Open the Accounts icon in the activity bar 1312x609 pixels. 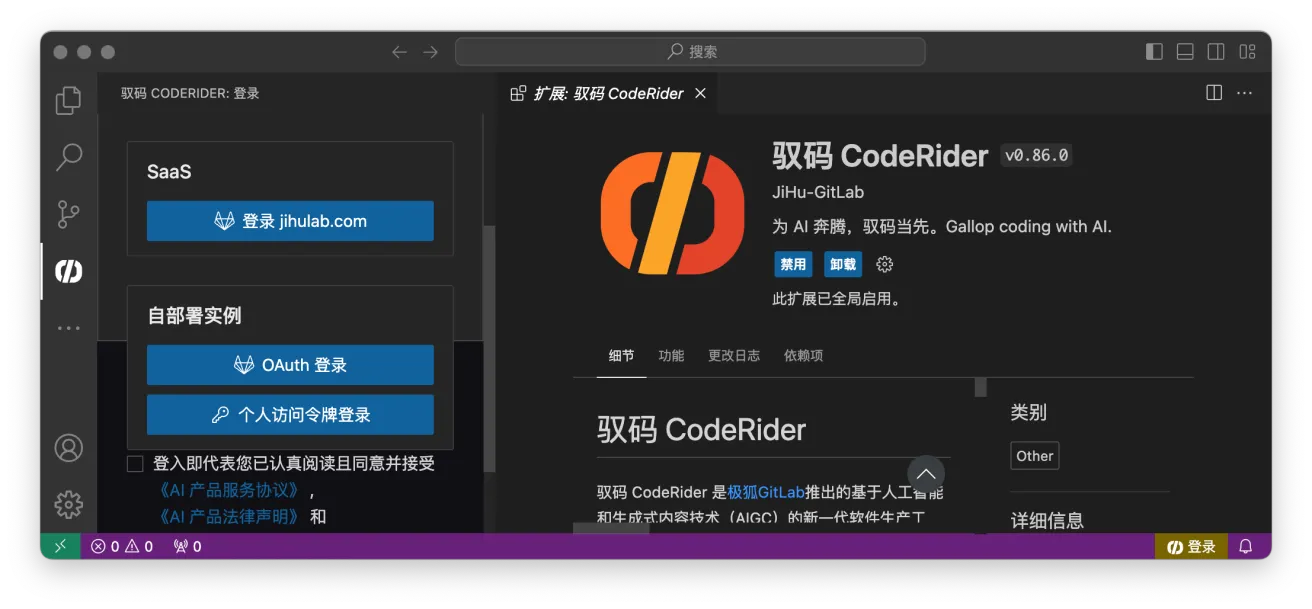(x=68, y=448)
